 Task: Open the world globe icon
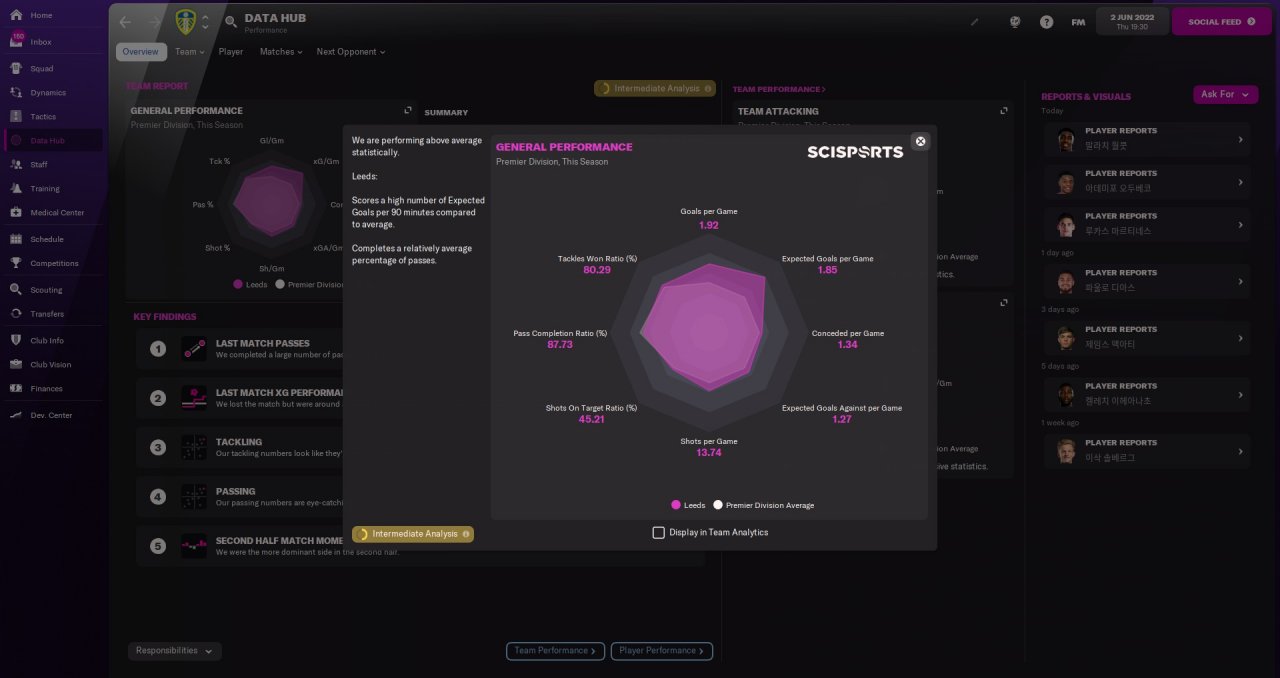pos(1014,21)
